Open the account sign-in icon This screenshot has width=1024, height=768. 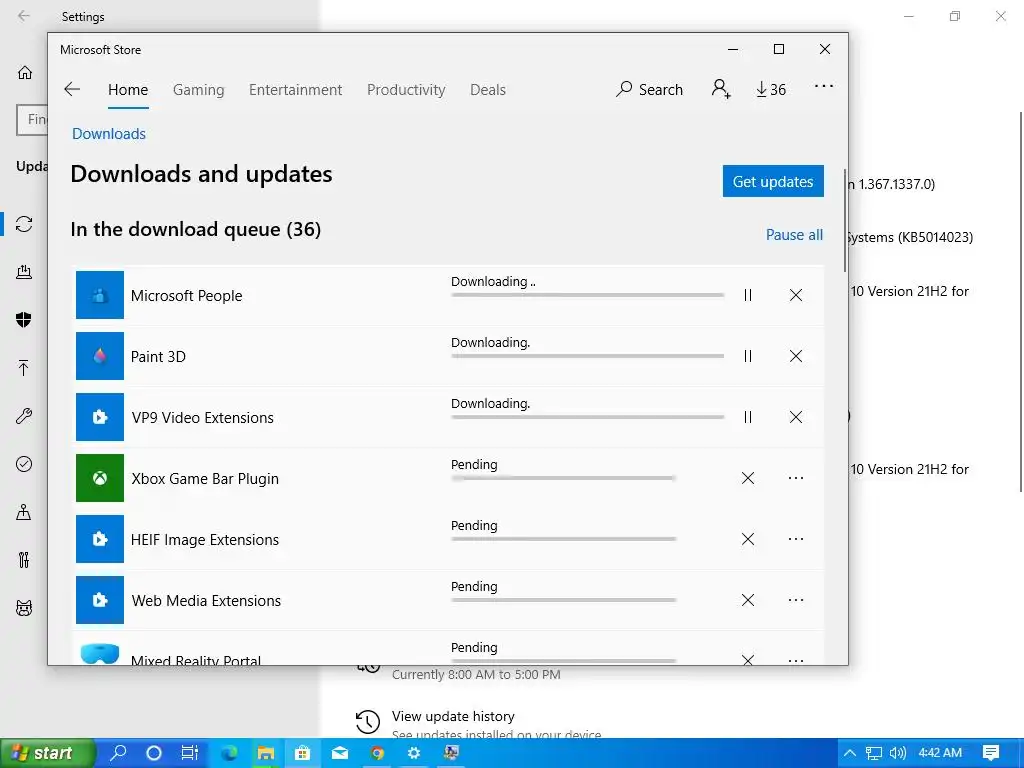click(x=721, y=89)
